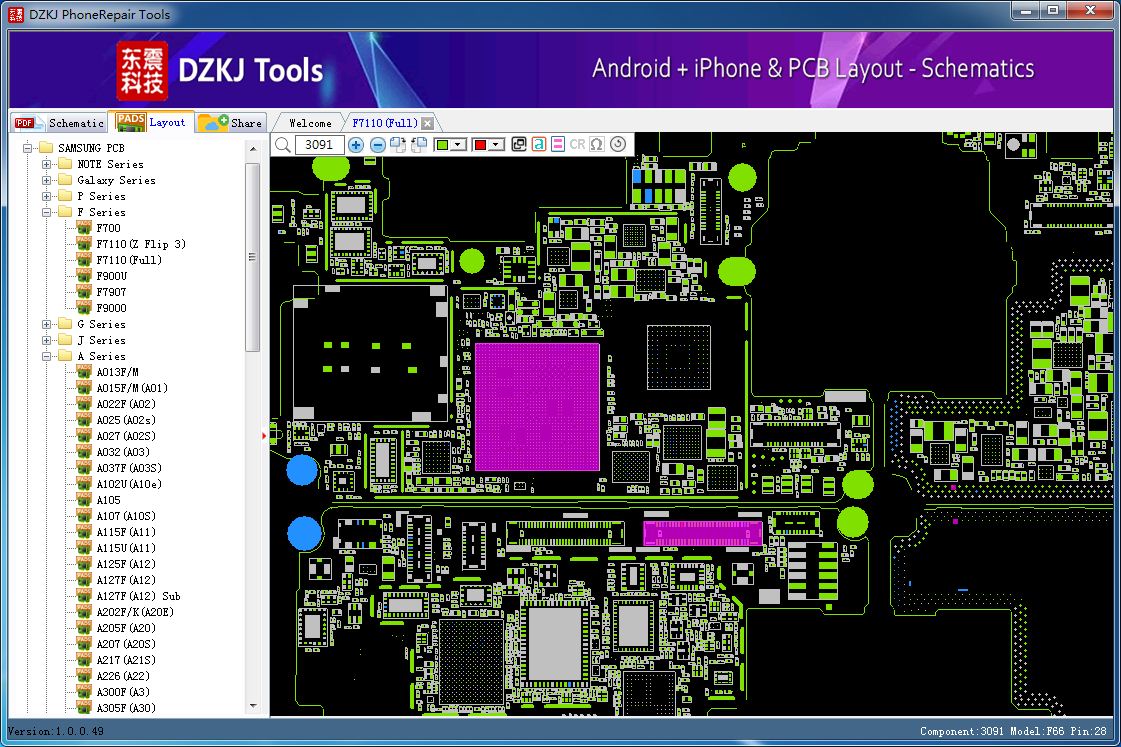Open the F900U layout file
1121x747 pixels.
tap(112, 276)
